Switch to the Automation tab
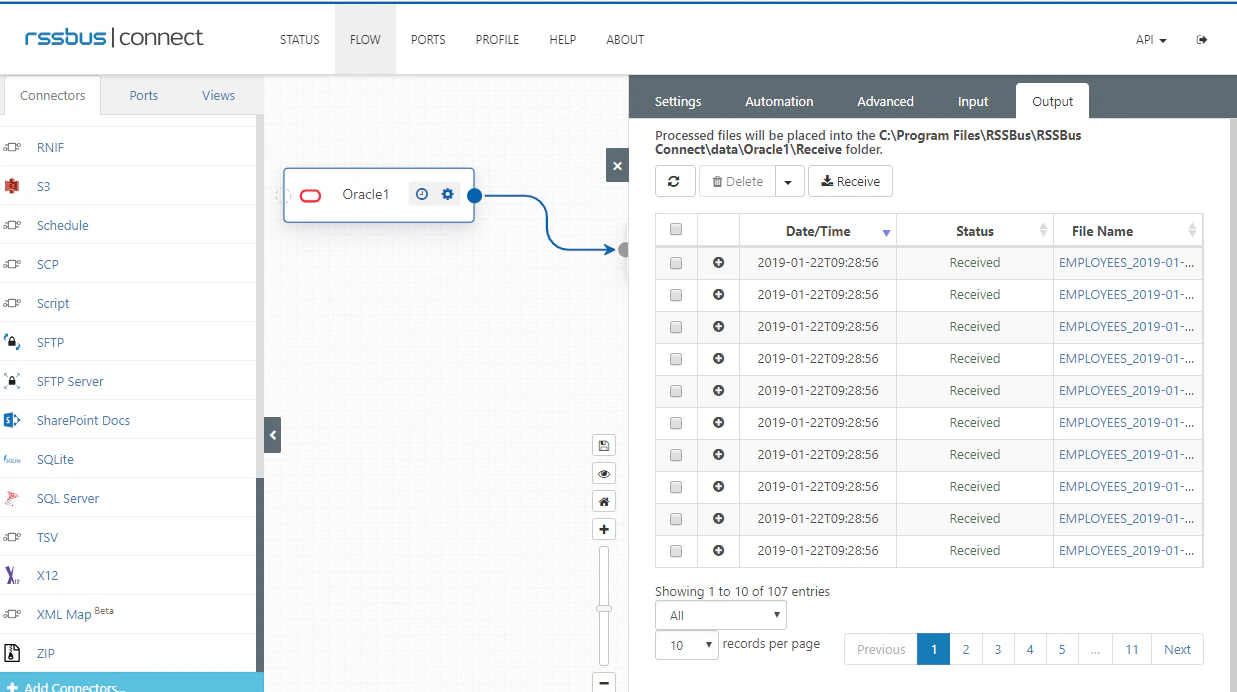Screen dimensions: 1237x692 779,101
